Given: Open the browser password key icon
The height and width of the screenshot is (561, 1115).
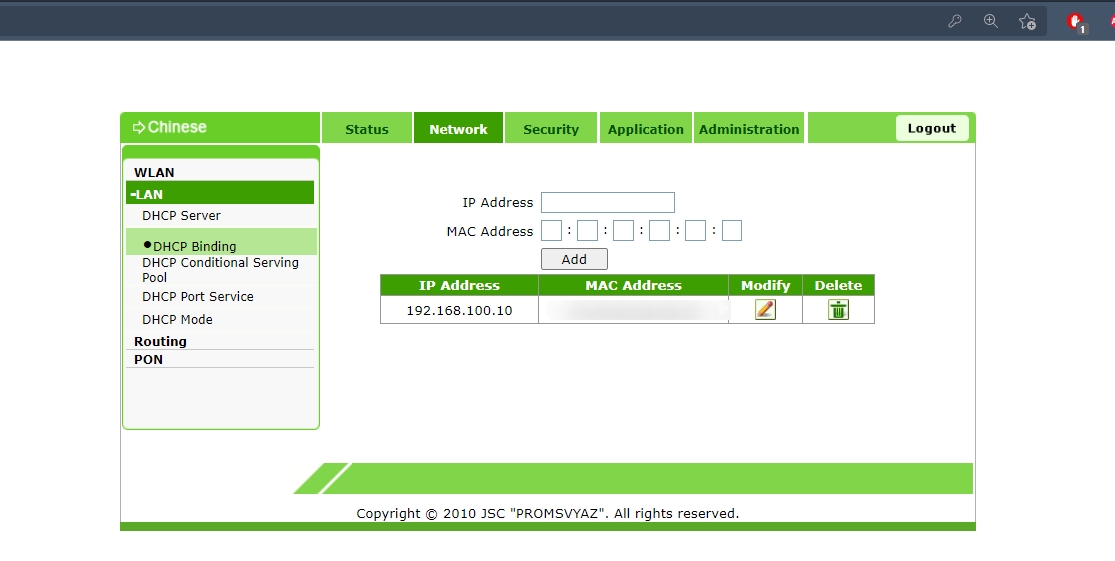Looking at the screenshot, I should (x=954, y=21).
